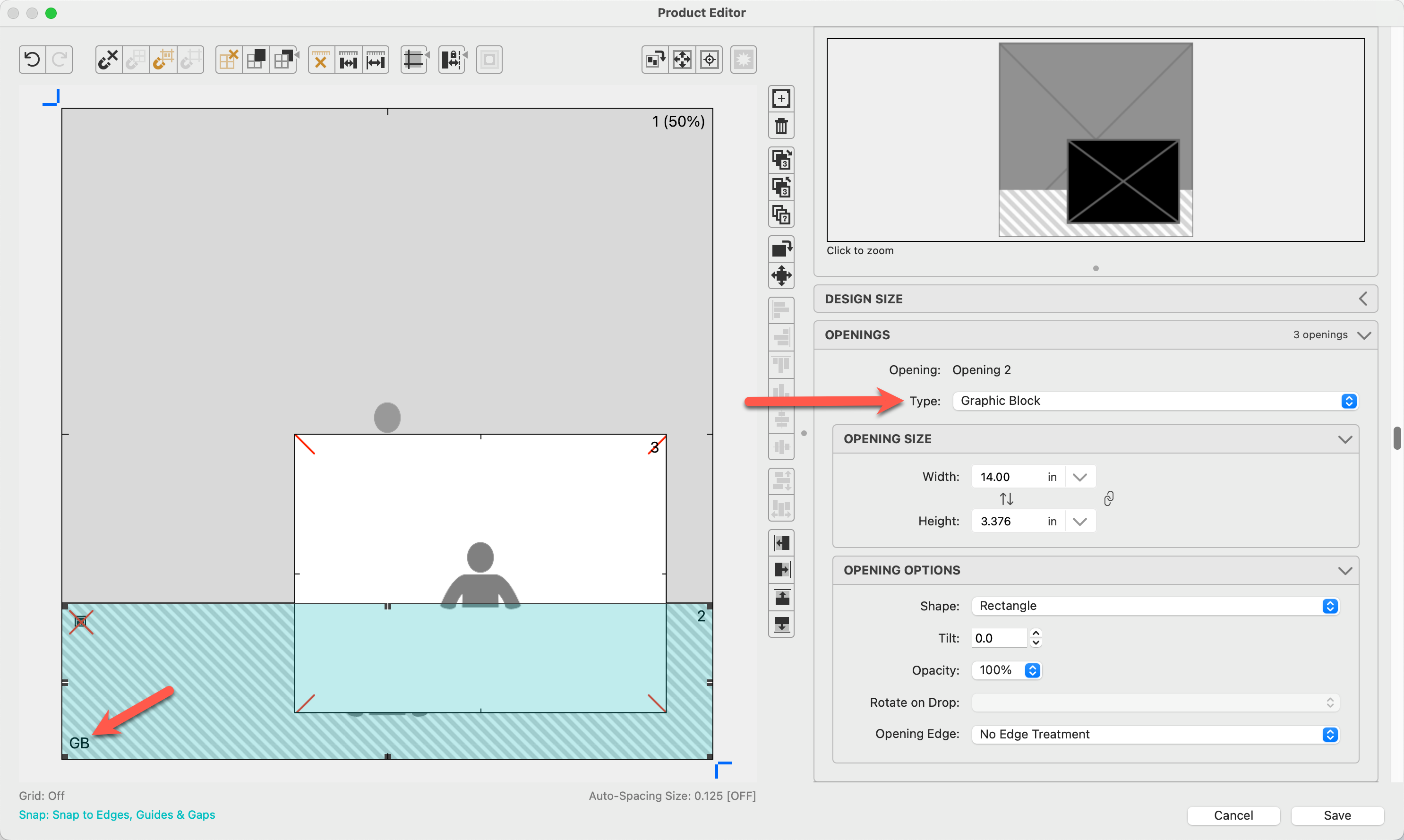This screenshot has width=1404, height=840.
Task: Click the four-arrow move icon in the vertical toolbar
Action: pos(781,276)
